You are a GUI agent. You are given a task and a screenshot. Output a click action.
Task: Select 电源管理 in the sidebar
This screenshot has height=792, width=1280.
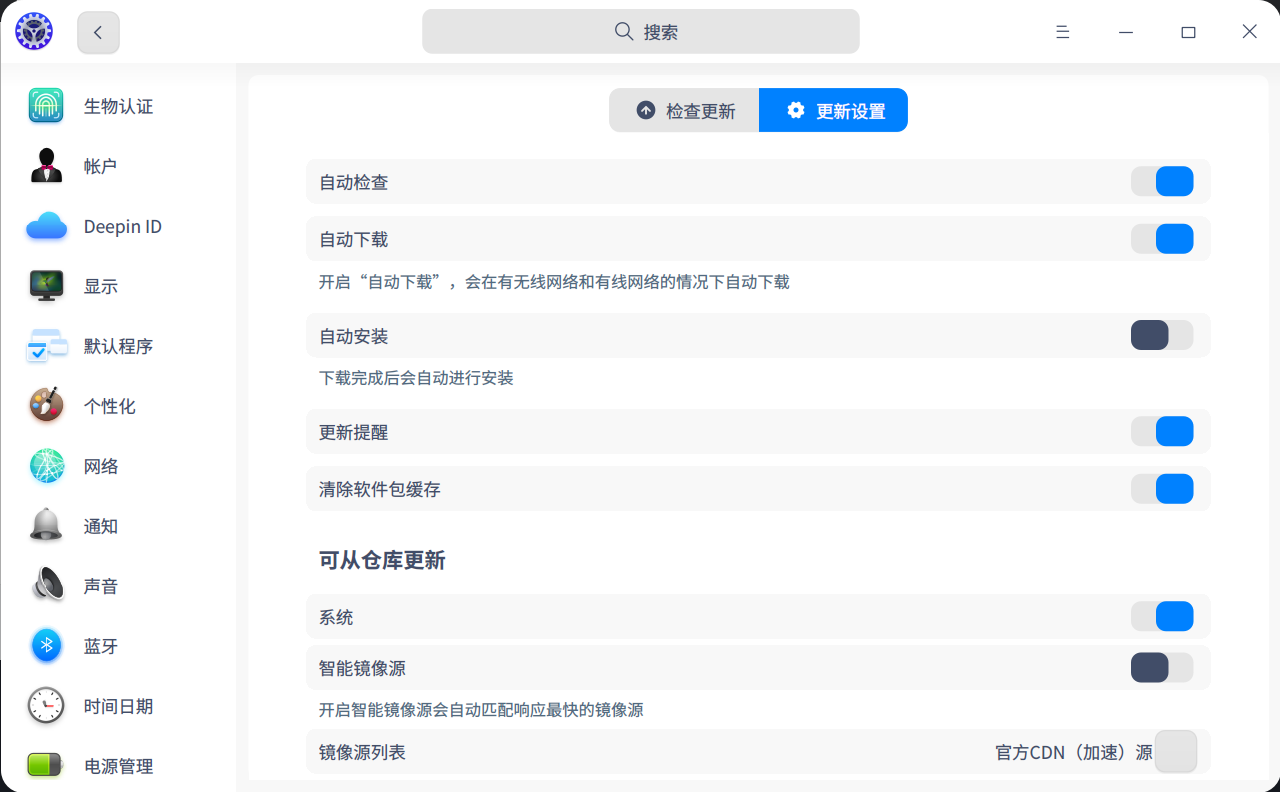pos(118,766)
